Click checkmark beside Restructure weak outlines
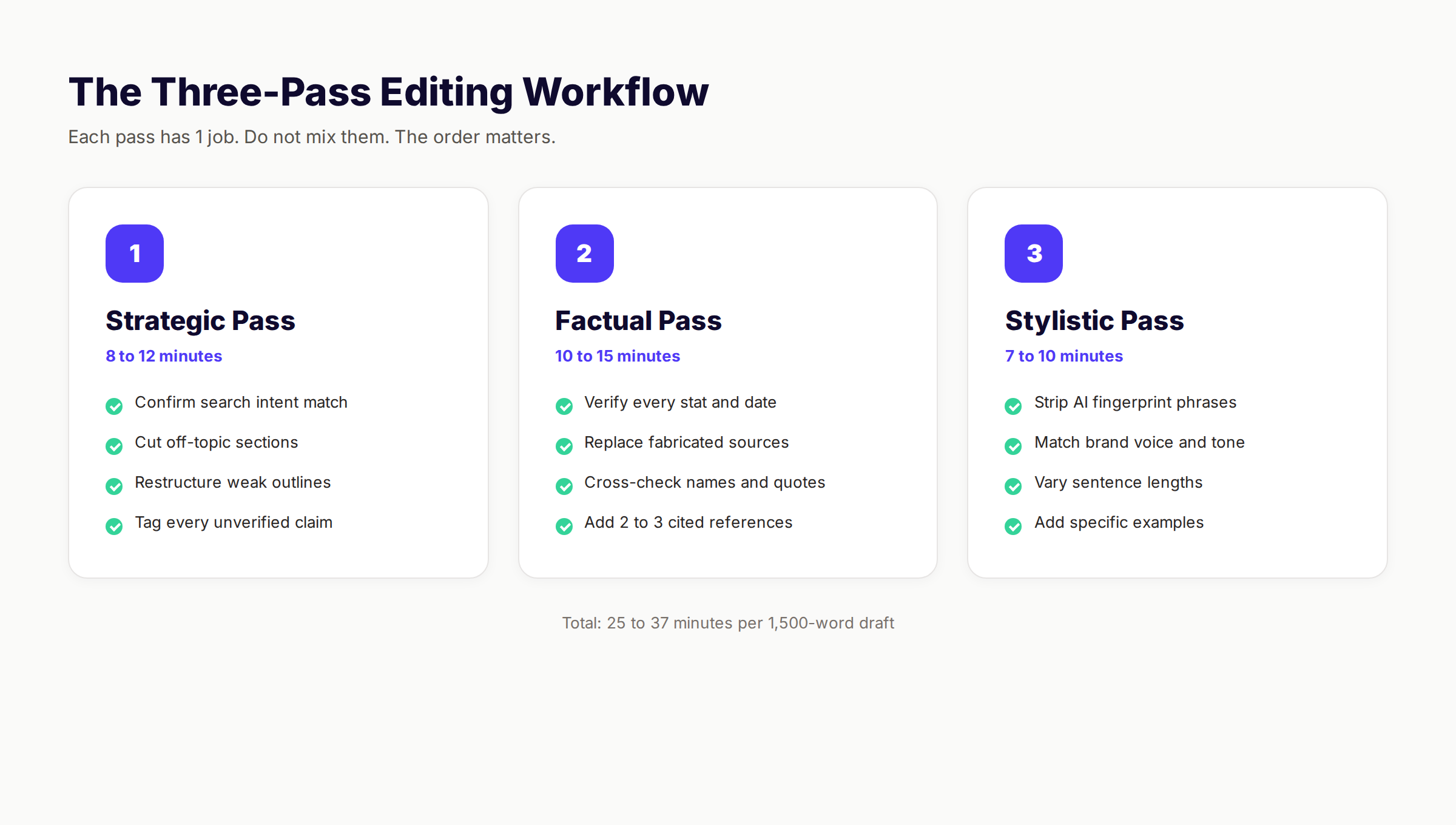 click(x=114, y=486)
